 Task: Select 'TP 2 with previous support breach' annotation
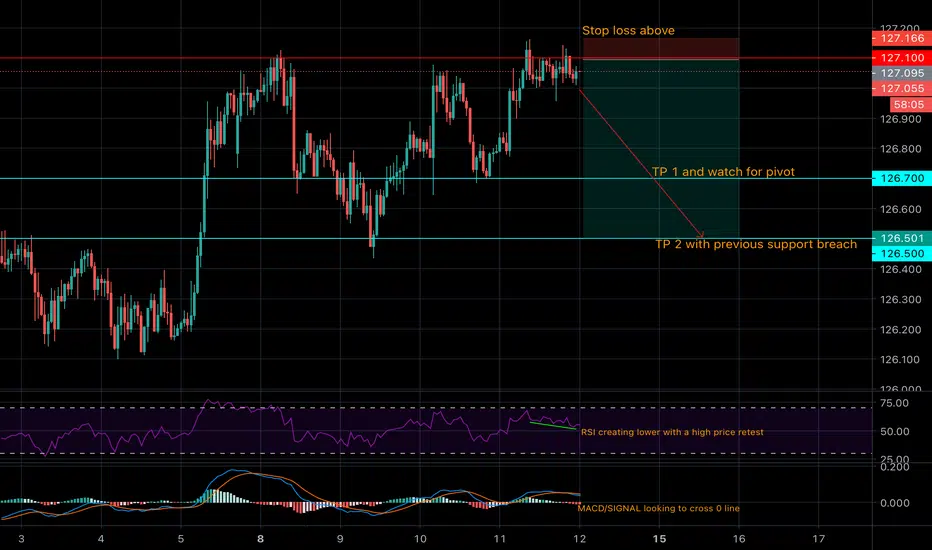click(756, 244)
